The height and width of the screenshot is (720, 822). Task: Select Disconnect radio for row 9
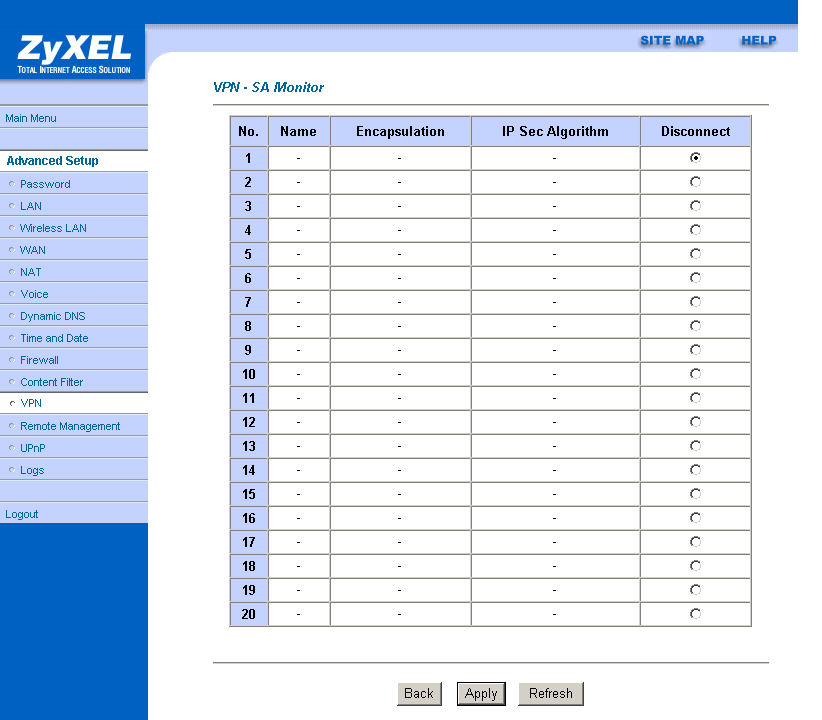(695, 350)
